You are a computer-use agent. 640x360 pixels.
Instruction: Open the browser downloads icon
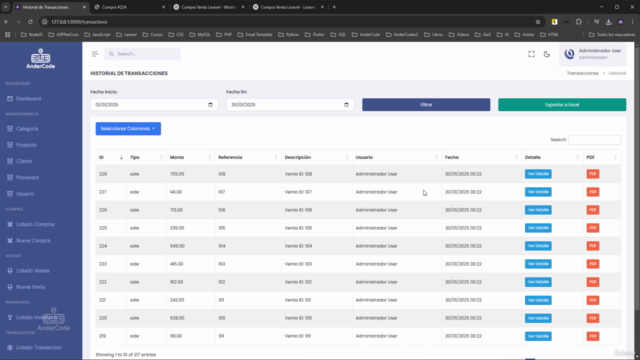pos(608,22)
